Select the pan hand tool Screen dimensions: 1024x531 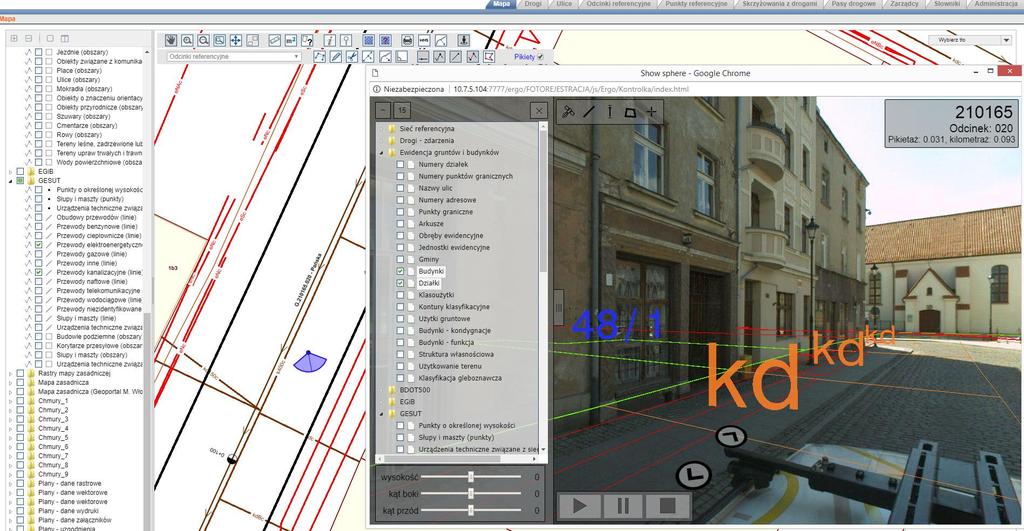pos(170,40)
